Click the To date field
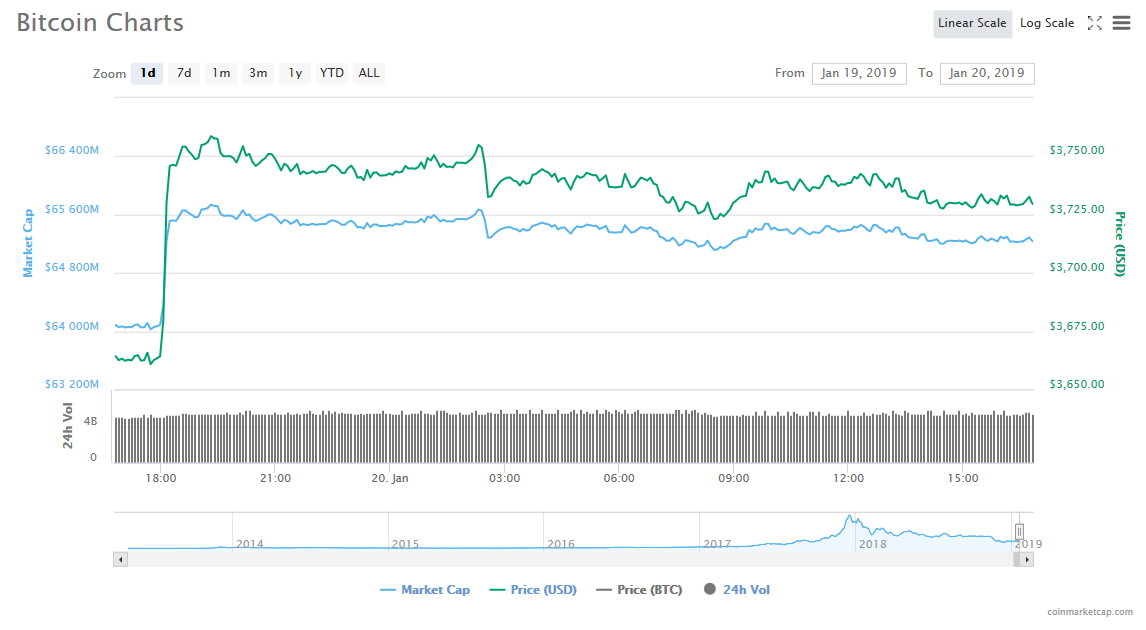1146x630 pixels. tap(987, 73)
